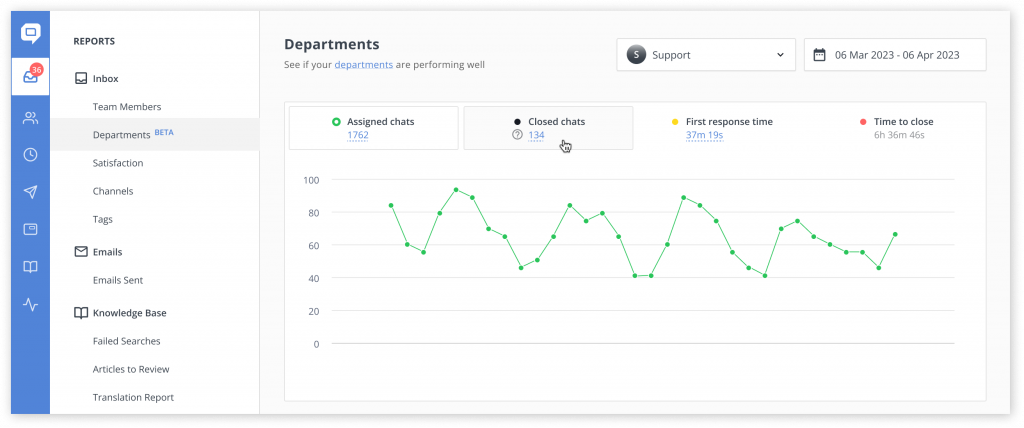This screenshot has width=1024, height=428.
Task: Toggle the Closed chats metric card
Action: pos(548,128)
